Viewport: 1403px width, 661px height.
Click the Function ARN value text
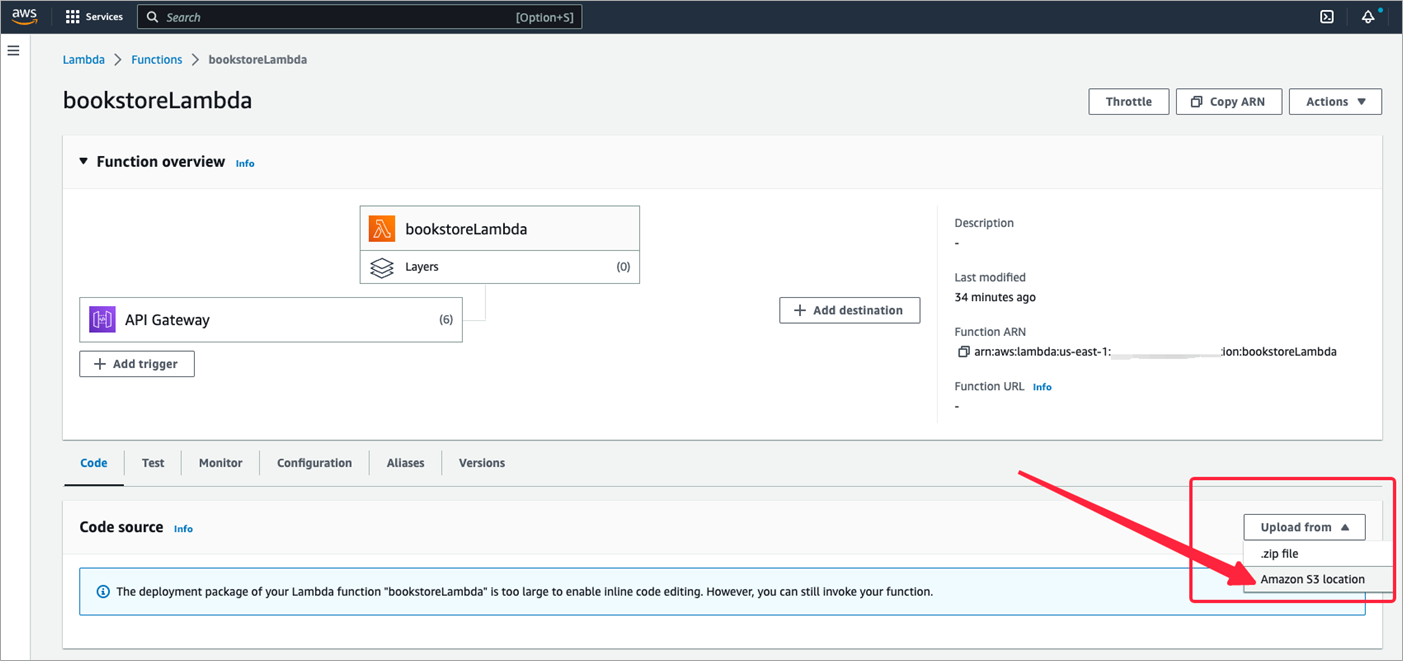(1155, 352)
